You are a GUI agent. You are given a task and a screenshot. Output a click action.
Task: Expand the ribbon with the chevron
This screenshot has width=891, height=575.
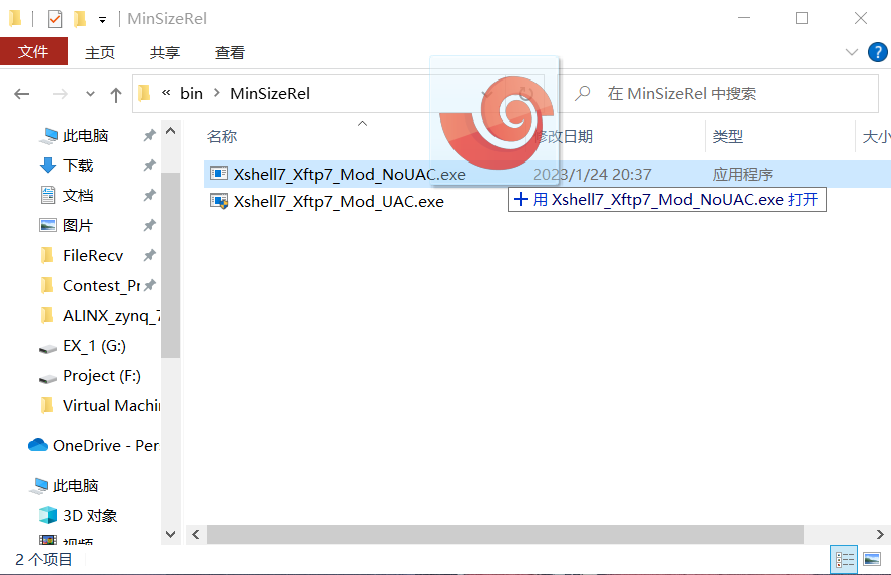(x=851, y=52)
